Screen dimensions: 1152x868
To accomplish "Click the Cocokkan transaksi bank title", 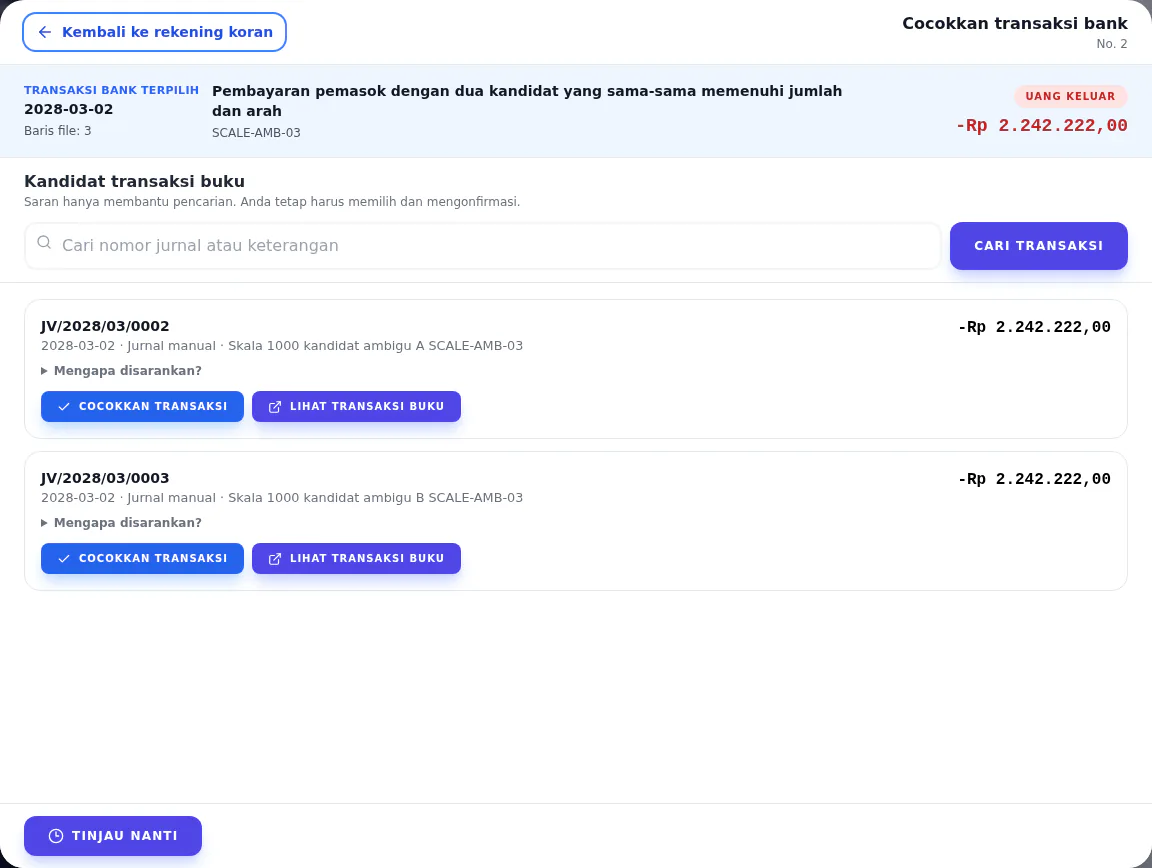I will point(1015,24).
